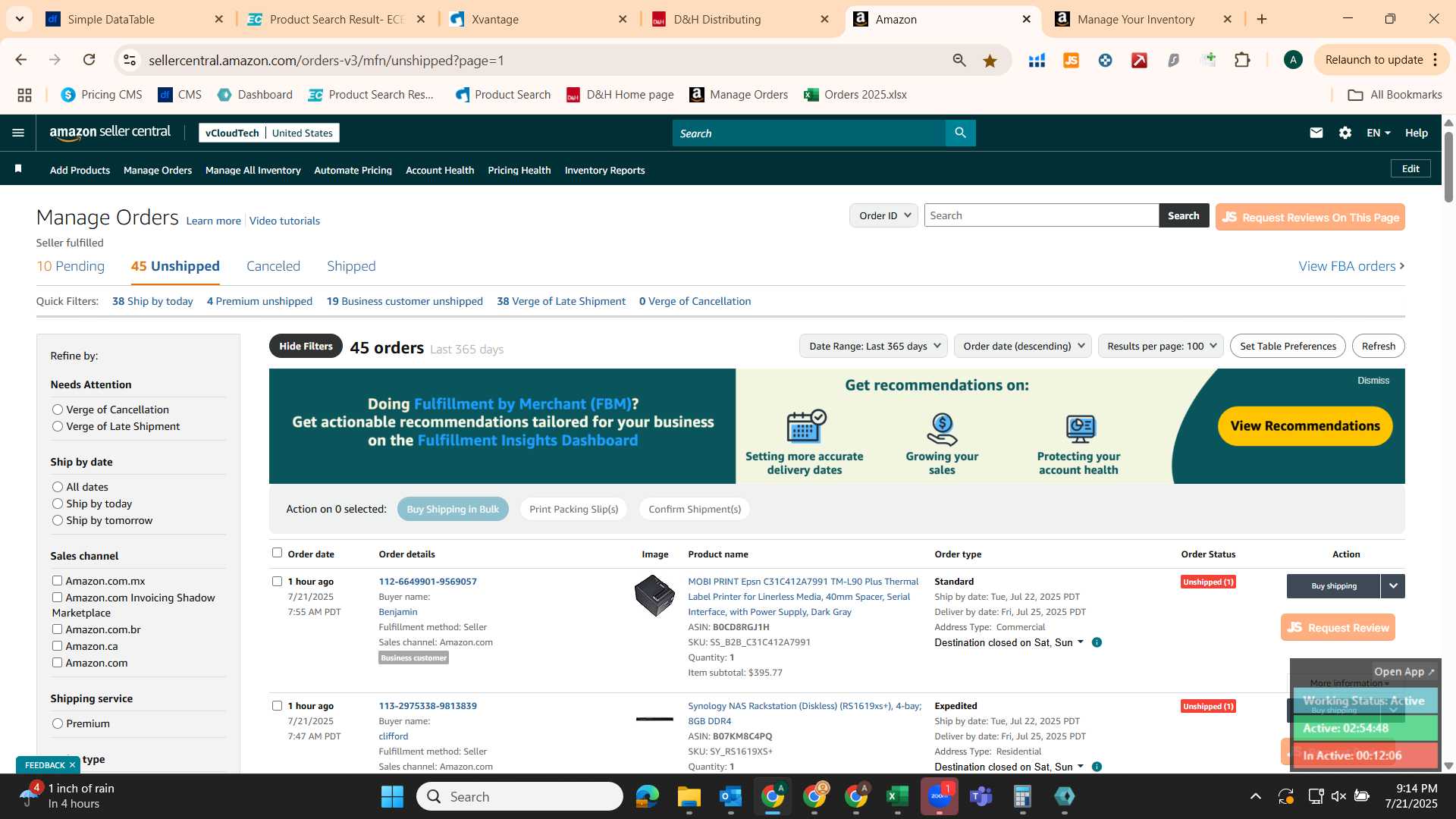Click the info icon on Synology order row

(1097, 767)
